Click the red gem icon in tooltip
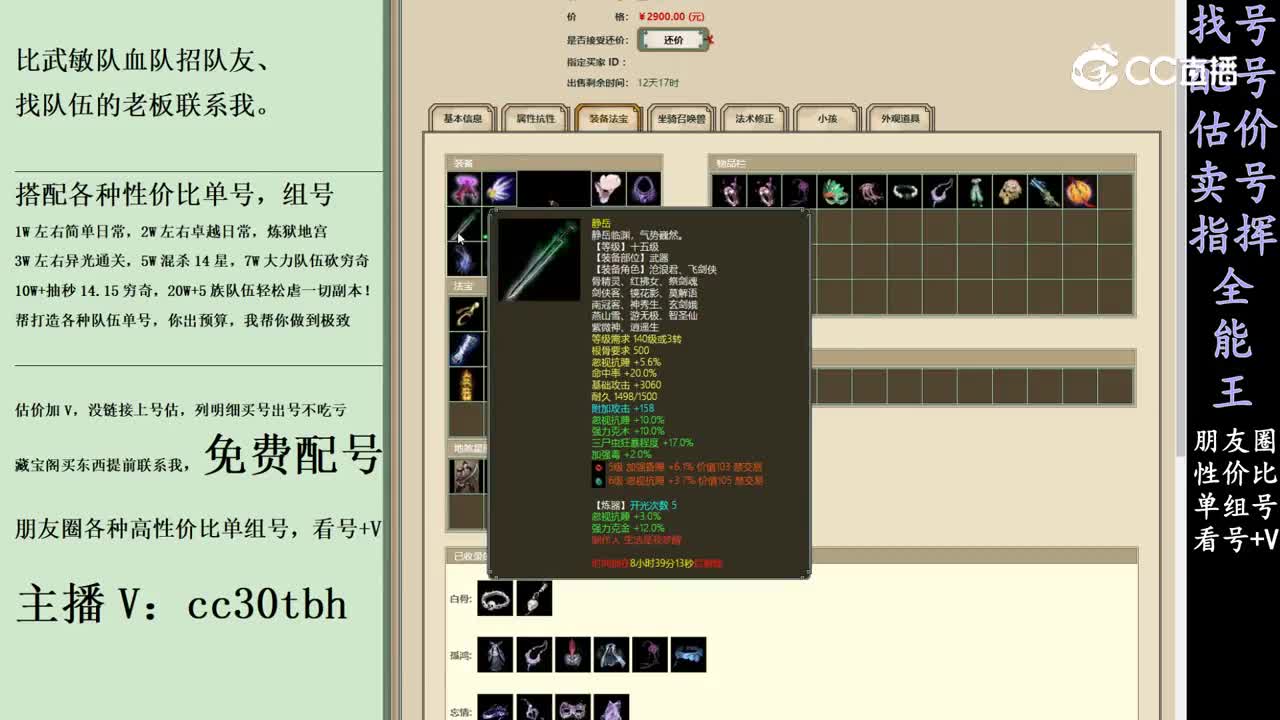The image size is (1280, 720). [598, 467]
